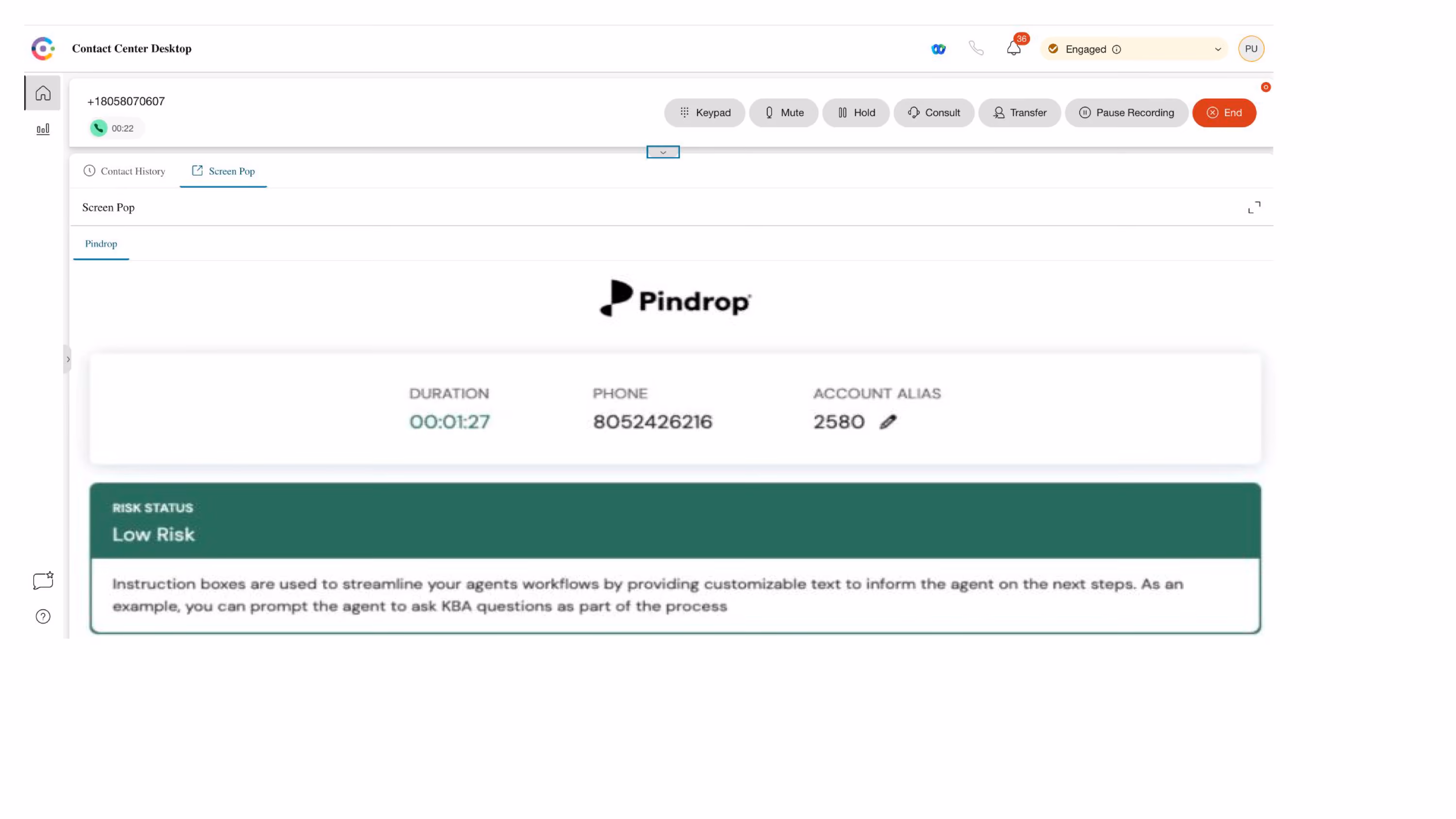Click the Contact Center logo
This screenshot has width=1456, height=819.
pyautogui.click(x=43, y=49)
